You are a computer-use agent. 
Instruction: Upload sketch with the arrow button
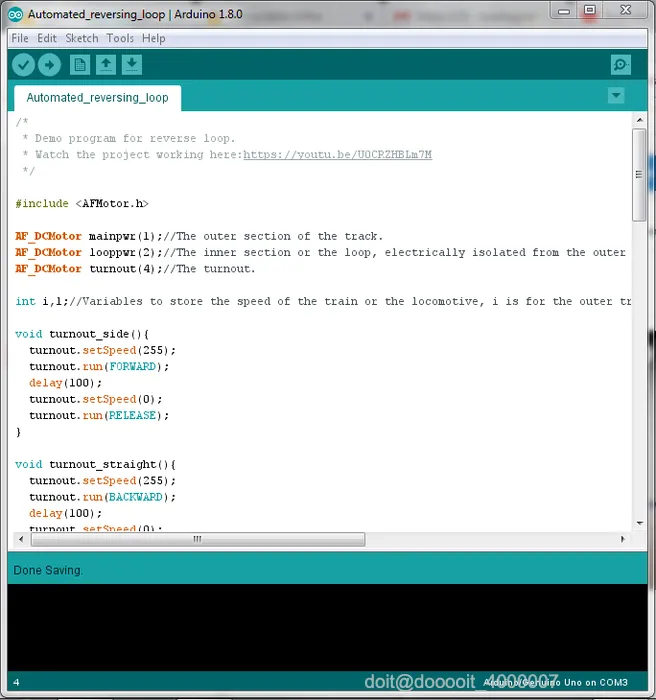pos(50,65)
